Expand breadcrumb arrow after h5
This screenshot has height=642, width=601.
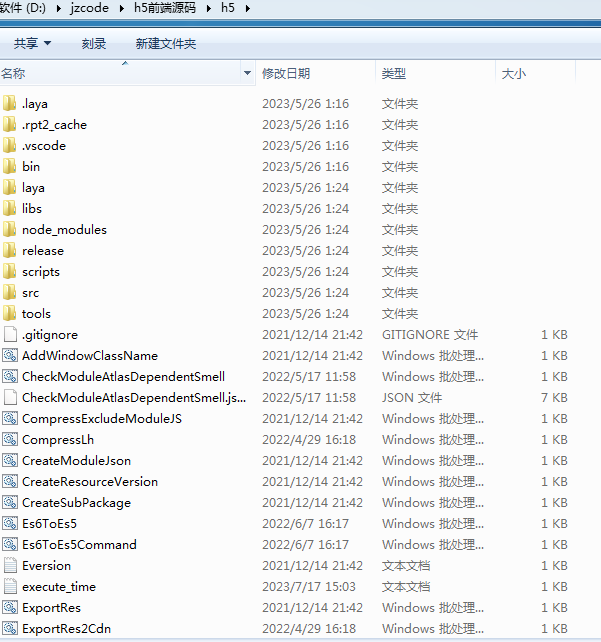pos(248,8)
